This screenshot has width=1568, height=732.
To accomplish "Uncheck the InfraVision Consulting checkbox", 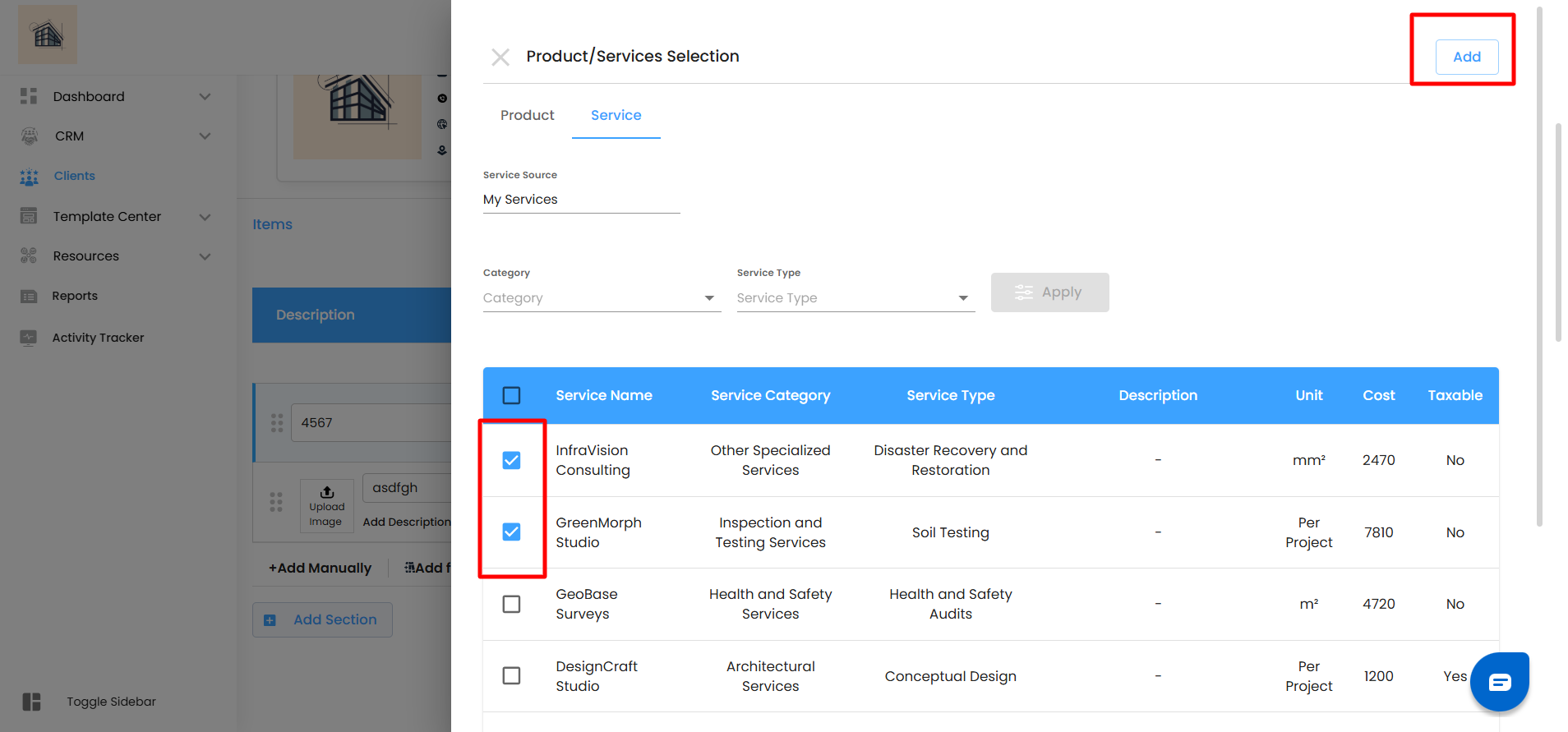I will click(x=511, y=460).
